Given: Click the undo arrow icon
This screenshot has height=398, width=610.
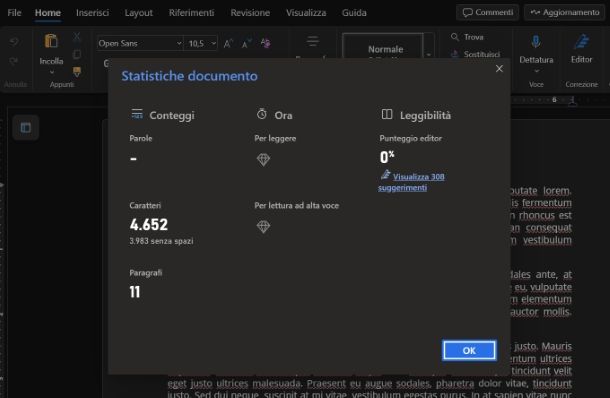Looking at the screenshot, I should coord(14,42).
